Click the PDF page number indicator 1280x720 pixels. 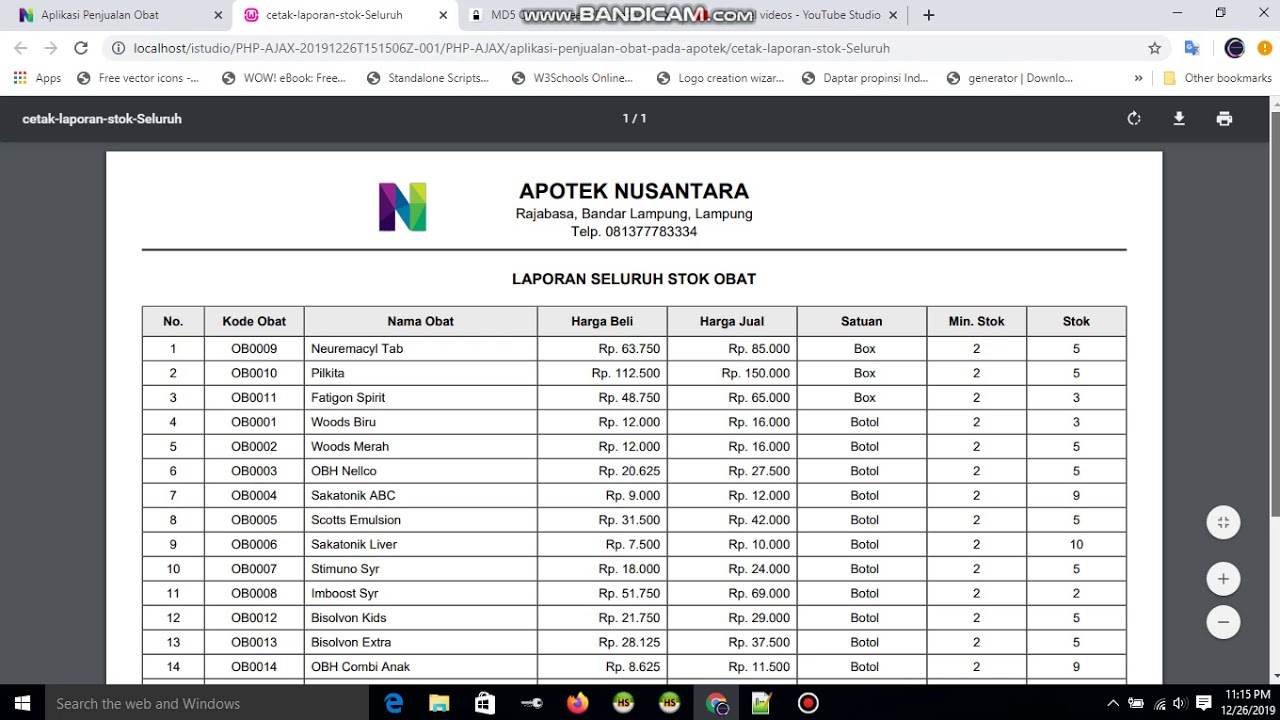coord(634,118)
